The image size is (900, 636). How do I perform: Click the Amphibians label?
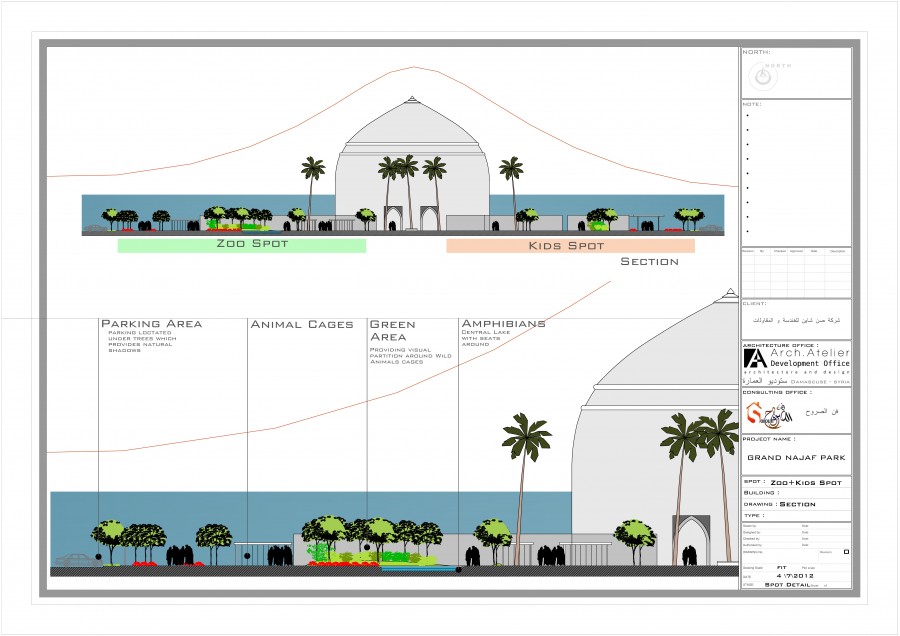click(x=503, y=324)
